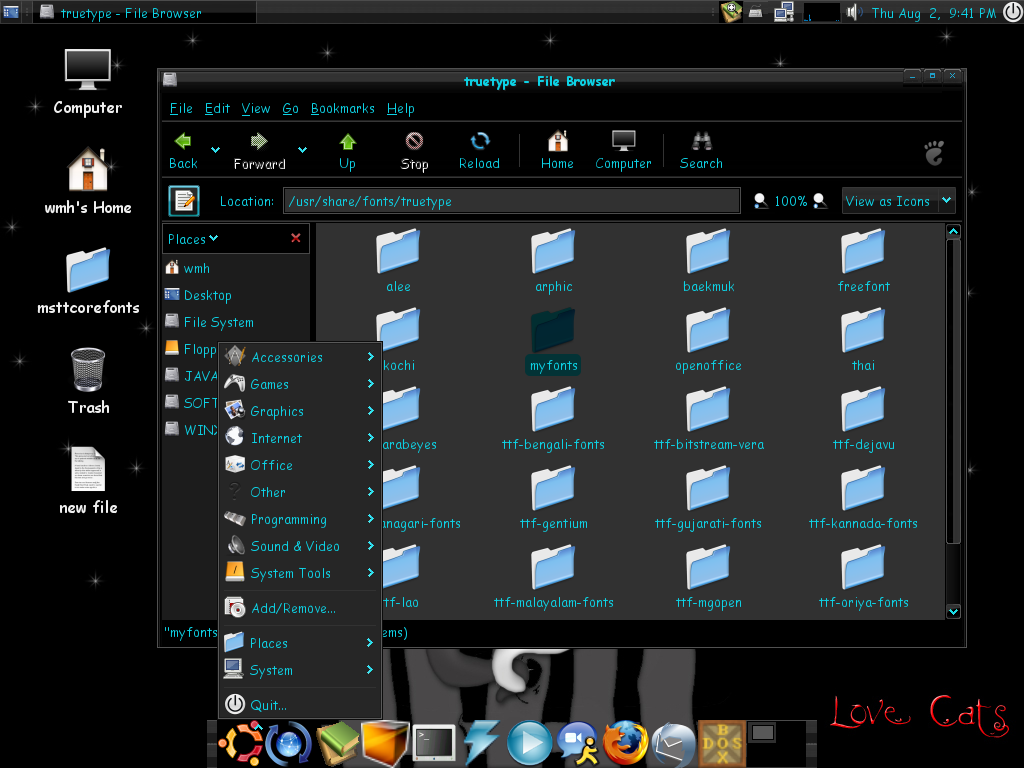The width and height of the screenshot is (1024, 768).
Task: Open the Places menu entry
Action: point(300,643)
